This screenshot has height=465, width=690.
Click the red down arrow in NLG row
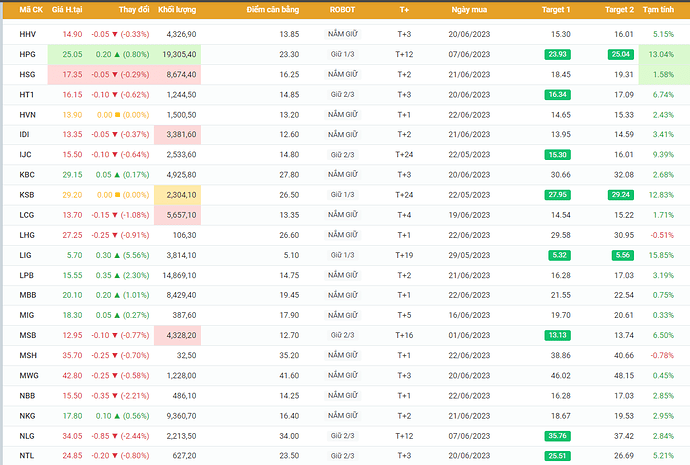click(117, 436)
